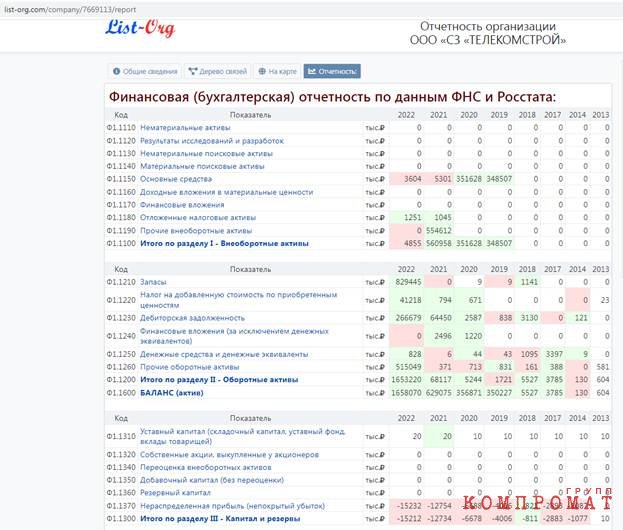Image resolution: width=623 pixels, height=530 pixels.
Task: Open Итого по разделу II link
Action: [x=219, y=380]
